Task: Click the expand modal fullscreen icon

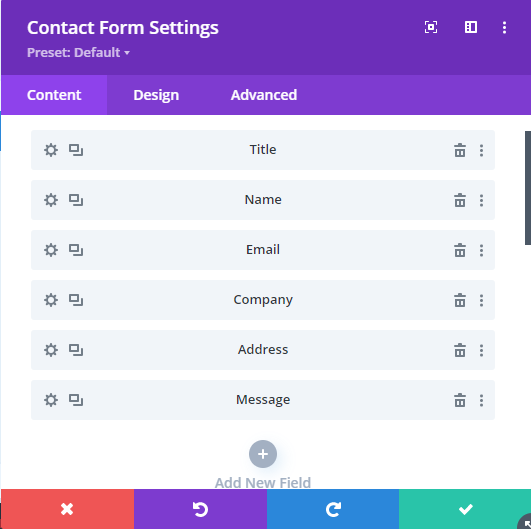Action: (x=431, y=27)
